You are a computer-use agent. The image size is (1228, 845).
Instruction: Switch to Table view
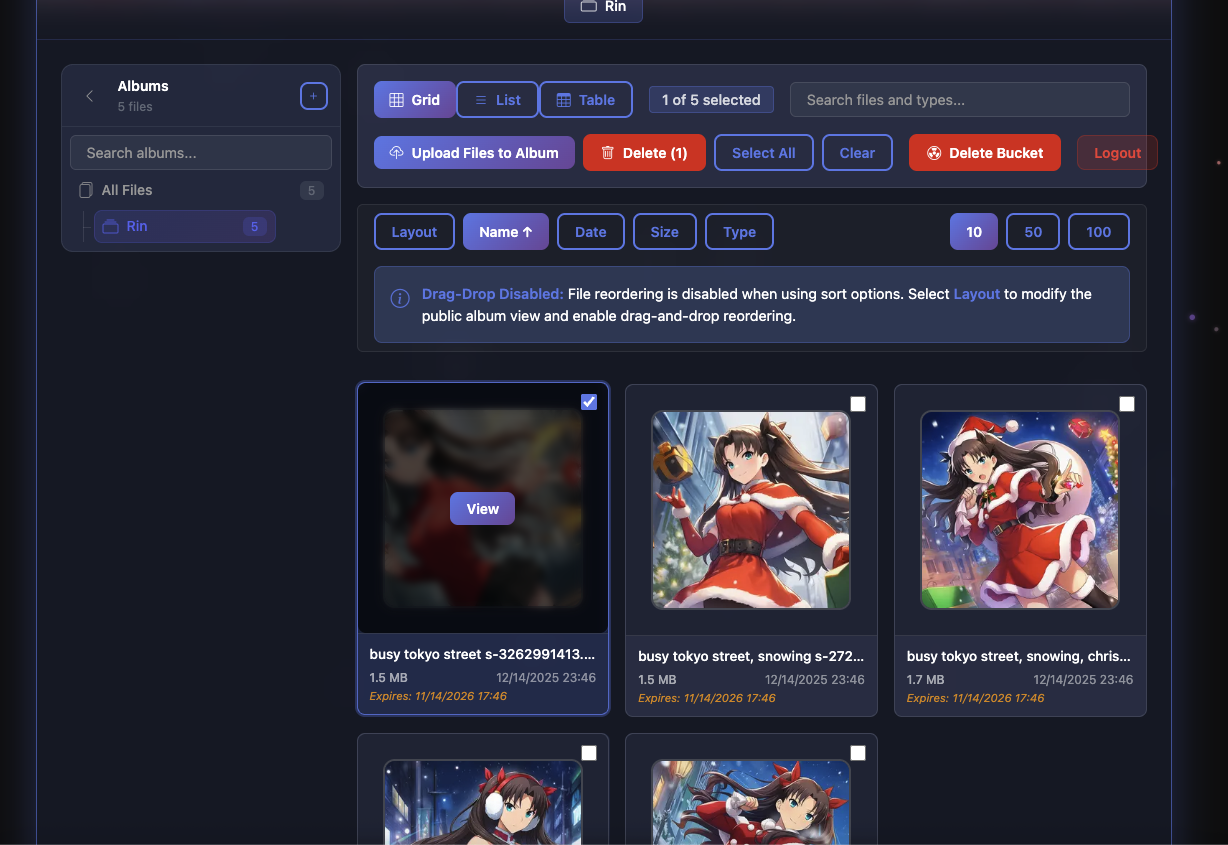[586, 100]
